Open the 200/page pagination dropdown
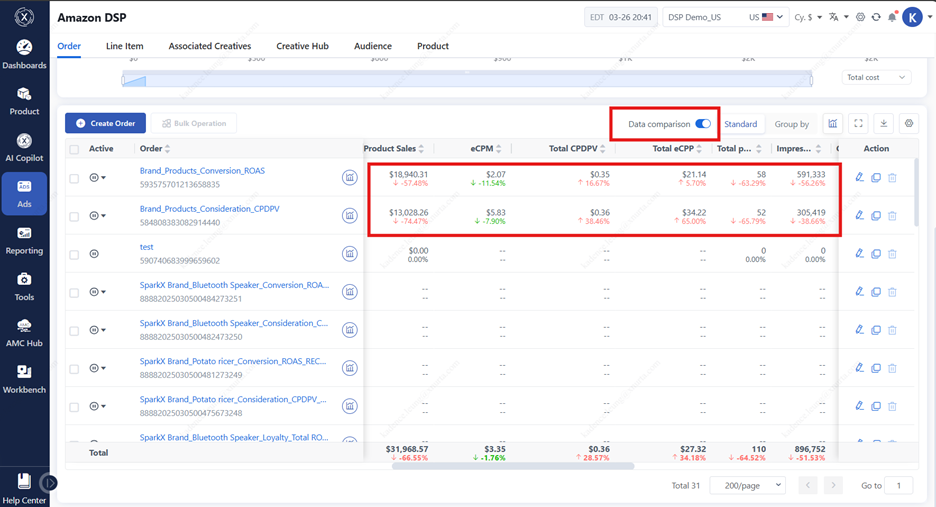Viewport: 936px width, 507px height. pos(746,485)
